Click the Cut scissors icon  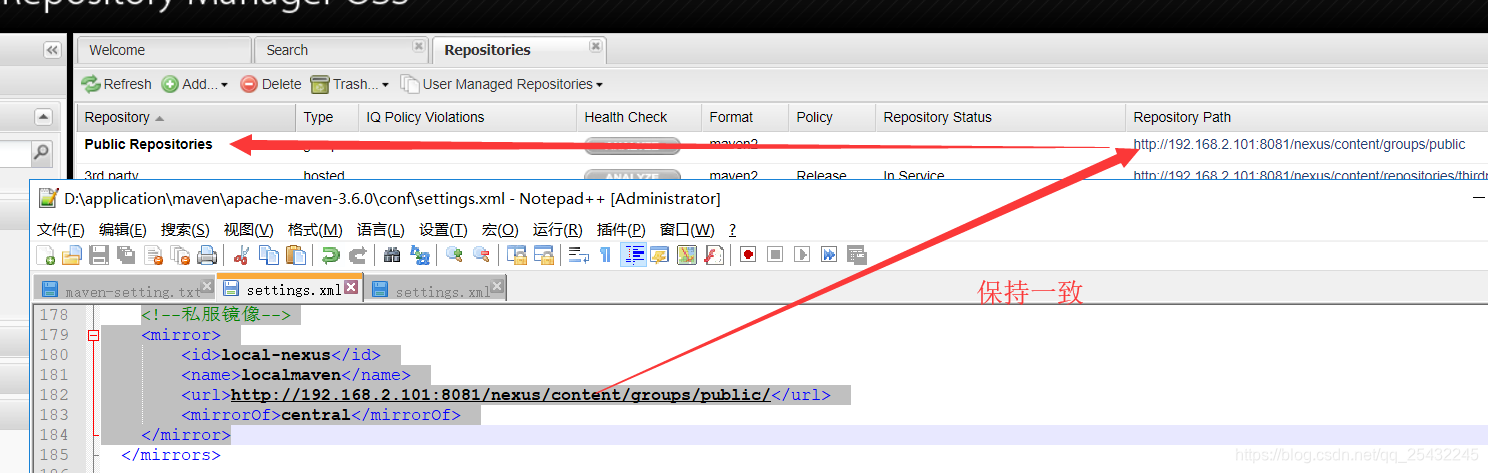pyautogui.click(x=241, y=255)
